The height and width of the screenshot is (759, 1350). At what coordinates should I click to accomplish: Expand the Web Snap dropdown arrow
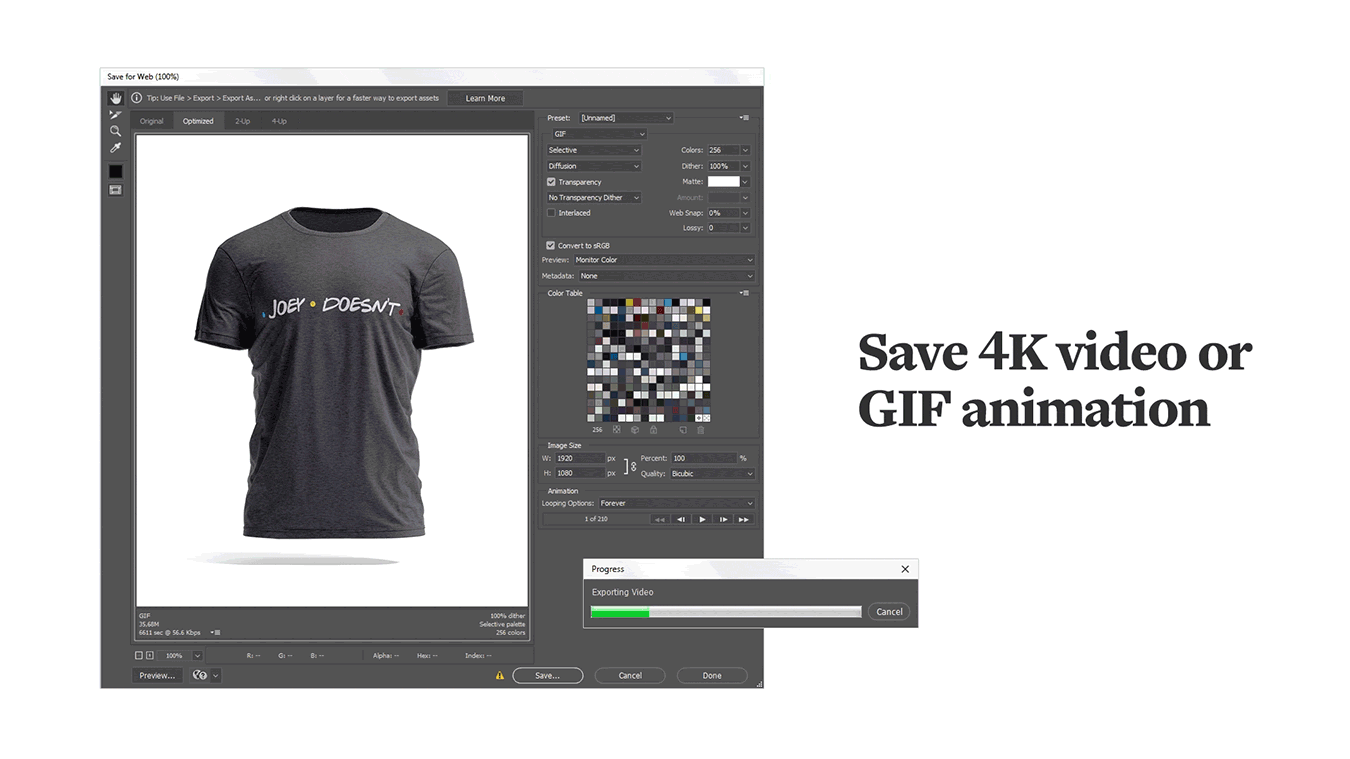(x=745, y=213)
